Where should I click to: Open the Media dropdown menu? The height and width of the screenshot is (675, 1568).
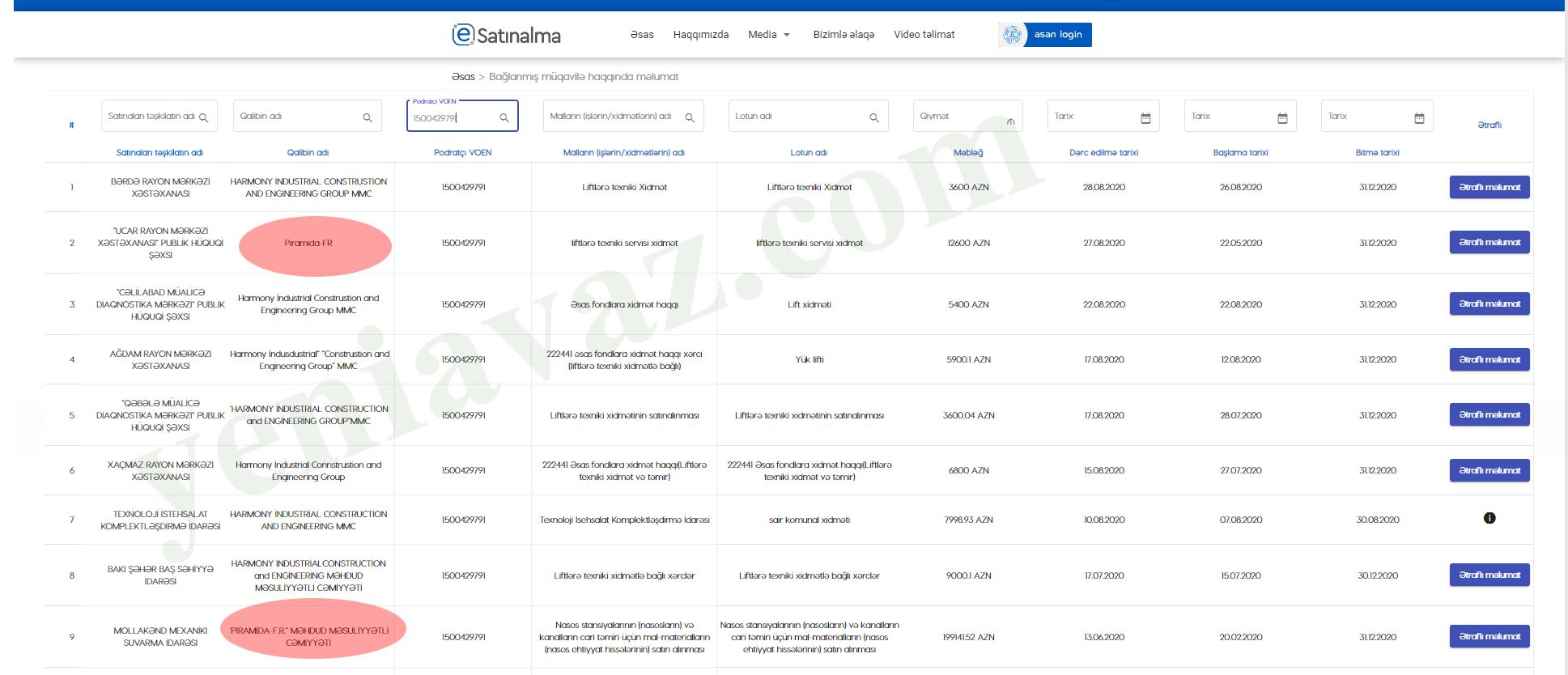769,35
